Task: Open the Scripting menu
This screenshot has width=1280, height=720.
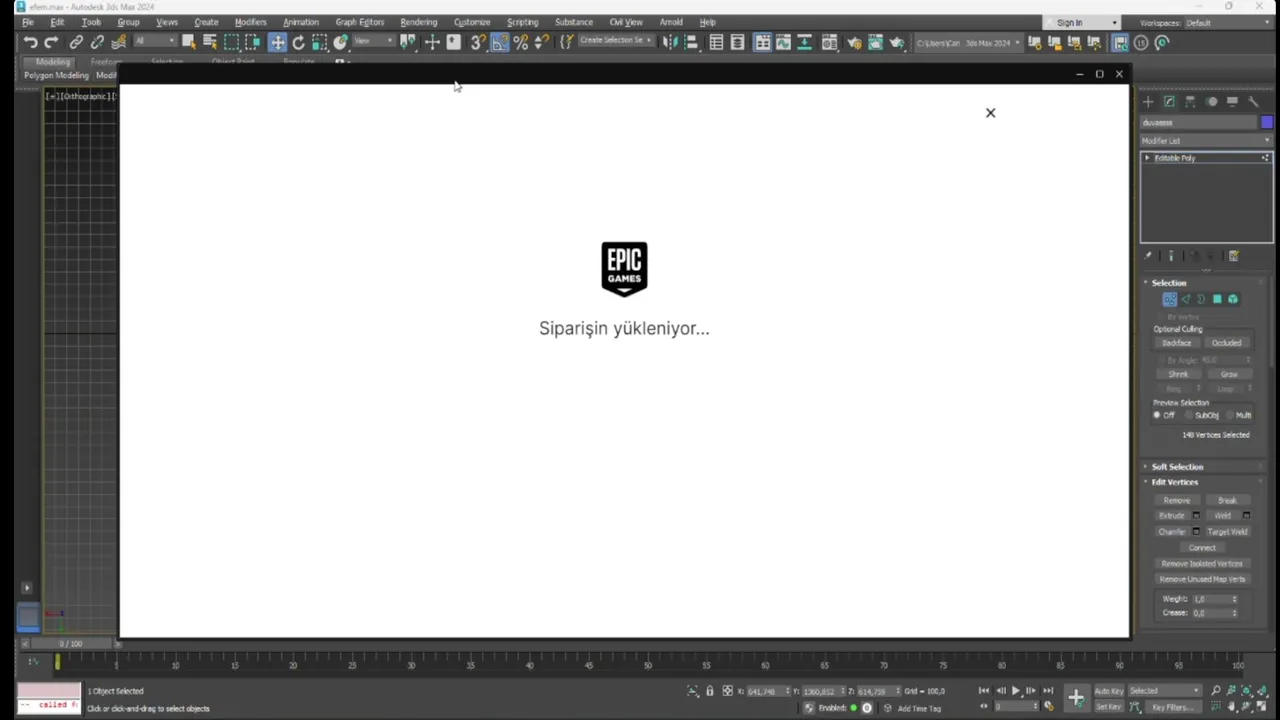Action: (x=522, y=22)
